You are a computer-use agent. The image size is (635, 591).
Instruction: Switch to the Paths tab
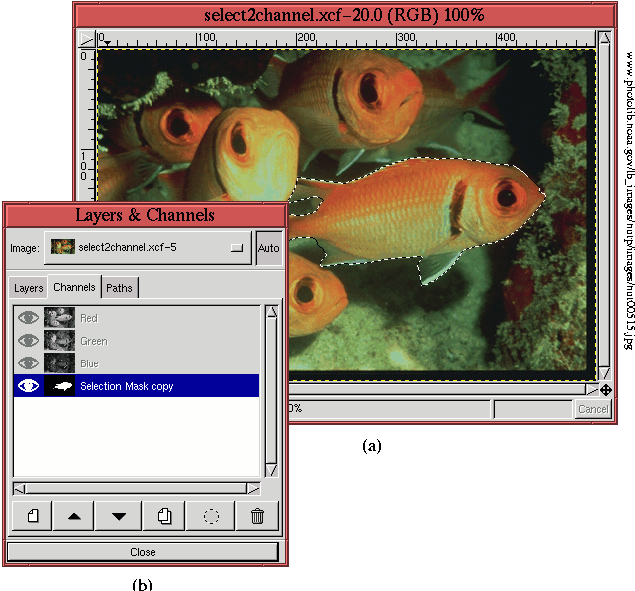pyautogui.click(x=119, y=288)
